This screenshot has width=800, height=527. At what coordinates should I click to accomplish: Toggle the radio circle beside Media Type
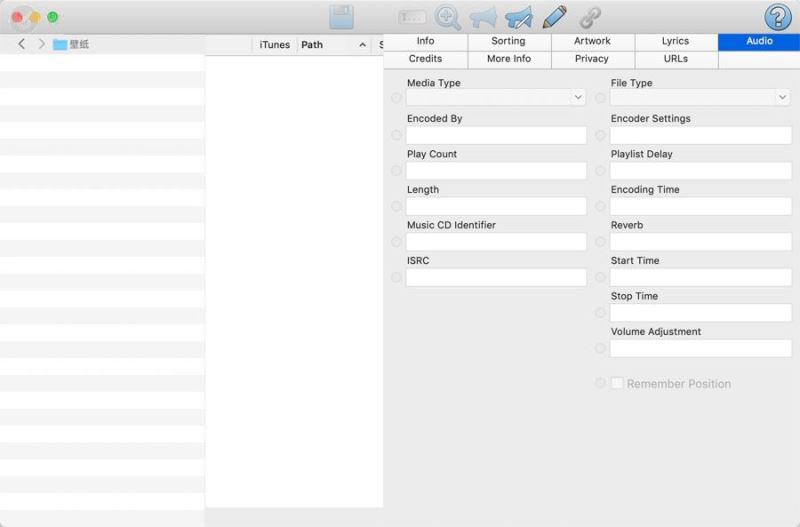click(396, 97)
